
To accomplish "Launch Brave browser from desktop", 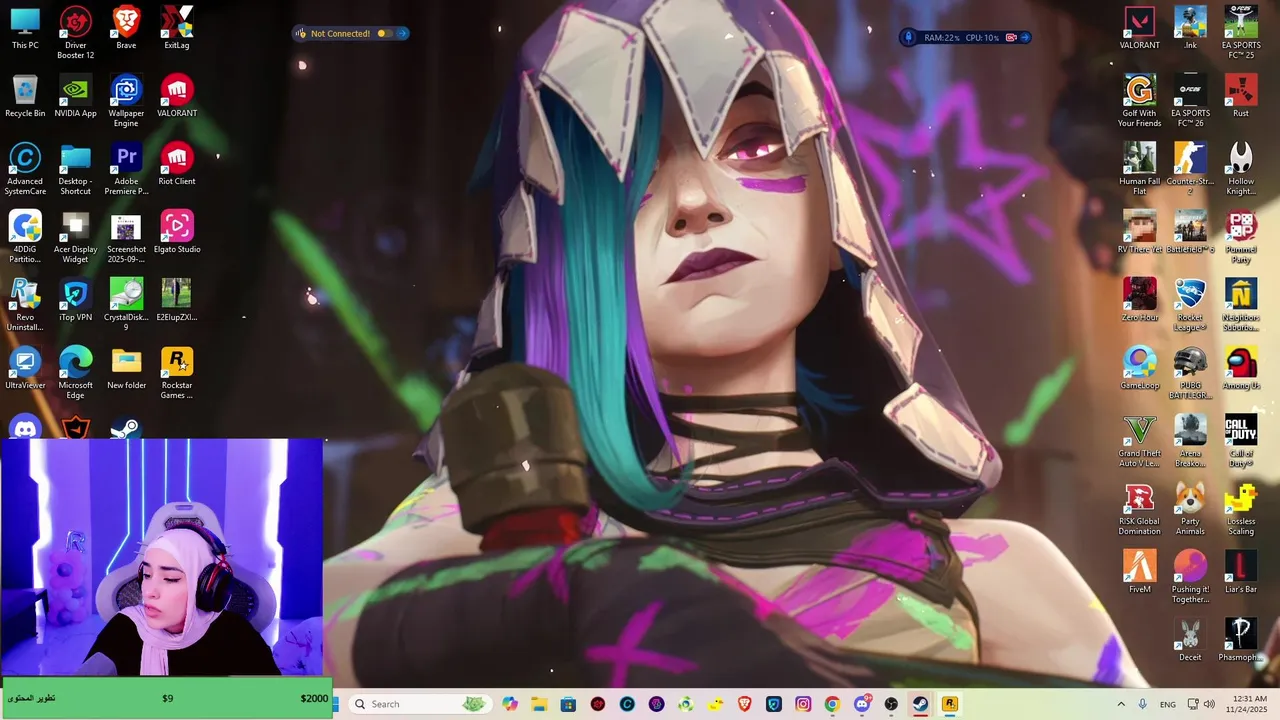I will click(126, 28).
